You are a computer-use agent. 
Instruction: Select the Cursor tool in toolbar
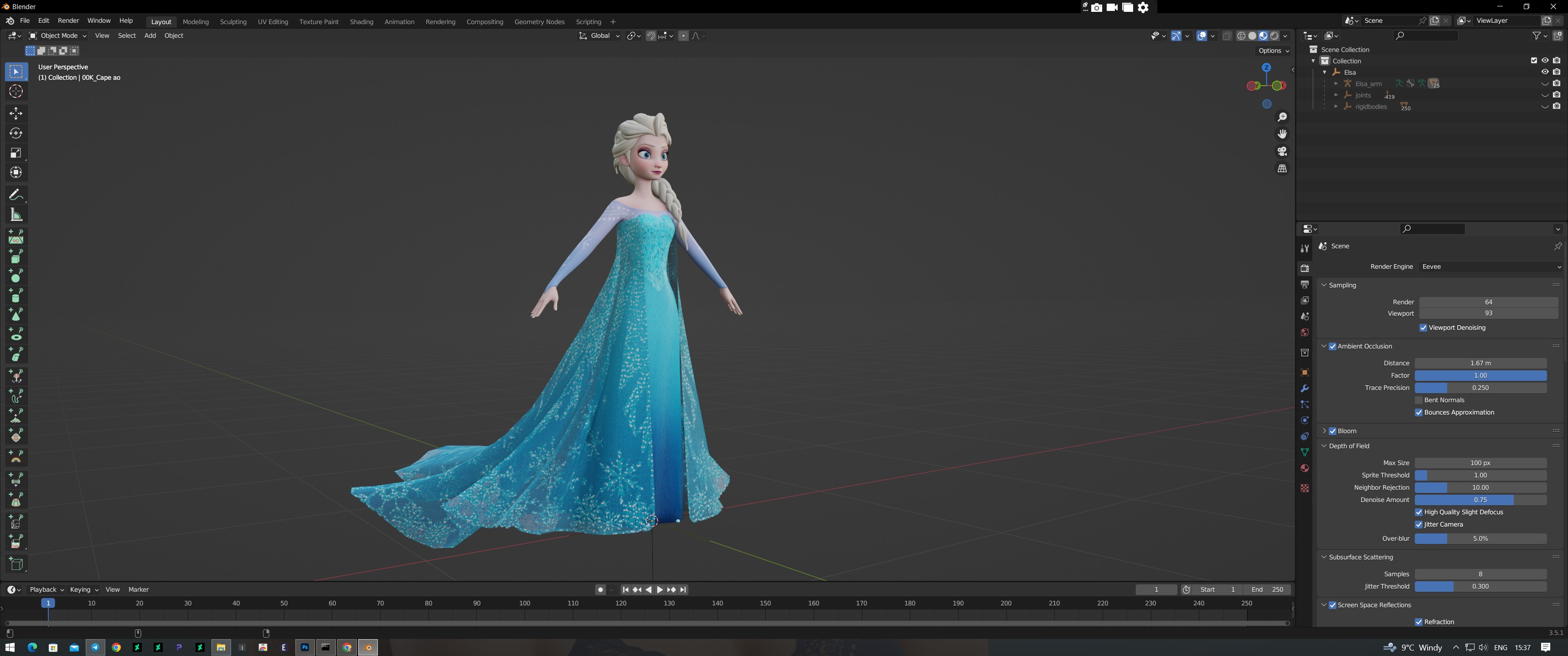(16, 92)
